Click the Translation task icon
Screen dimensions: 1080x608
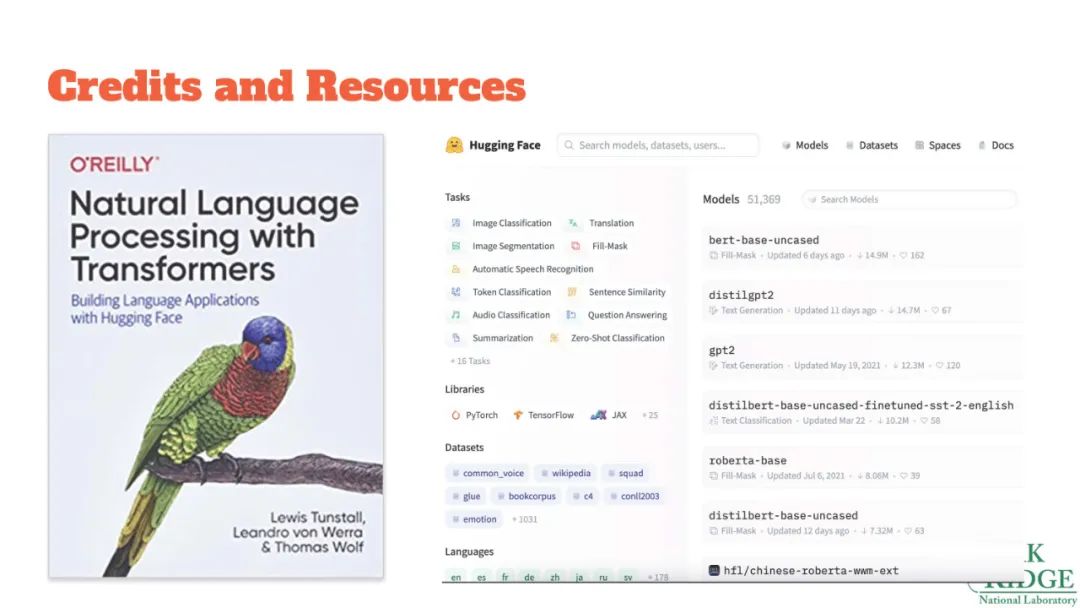coord(573,223)
